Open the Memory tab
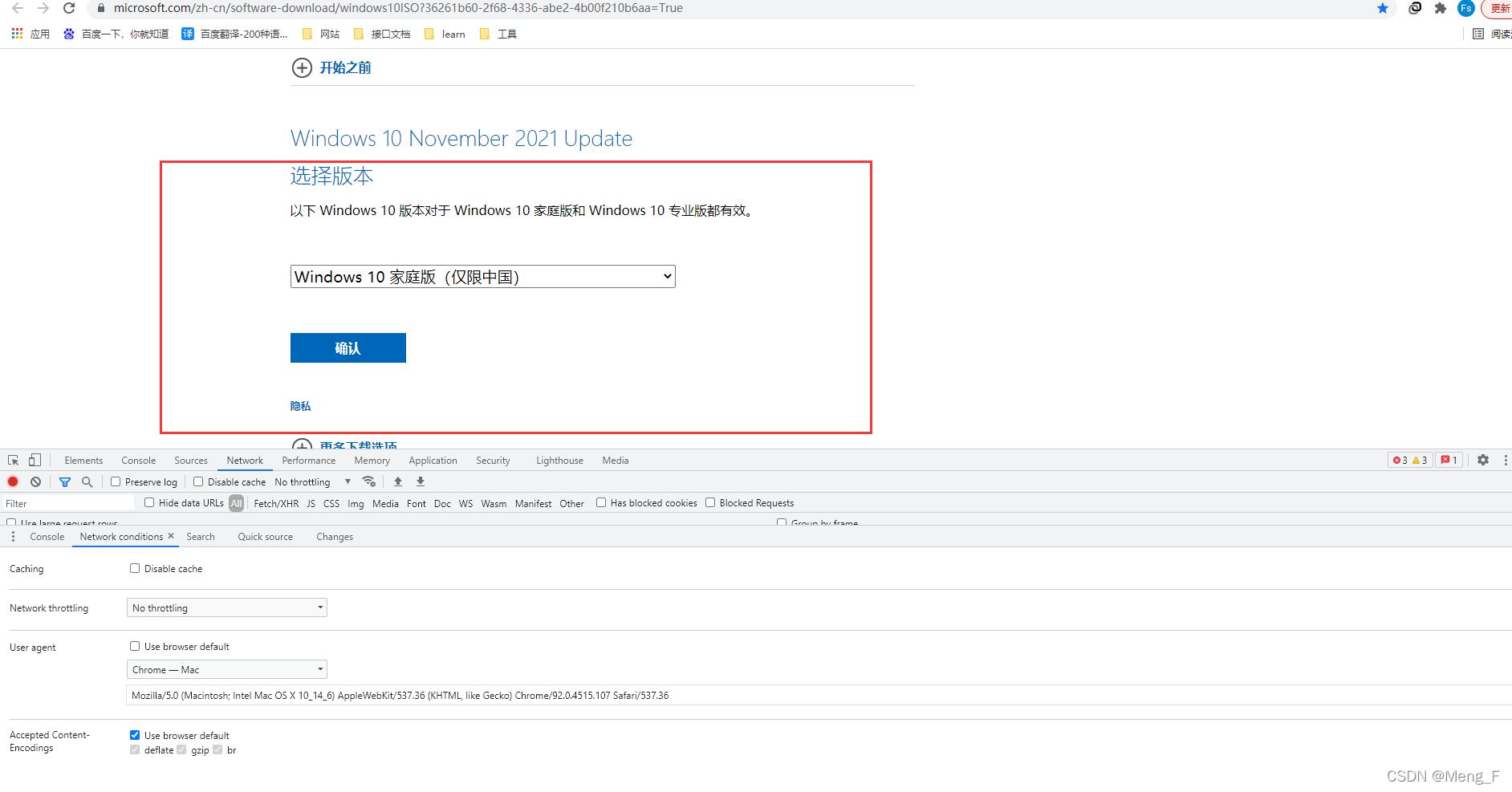This screenshot has height=792, width=1512. 372,461
